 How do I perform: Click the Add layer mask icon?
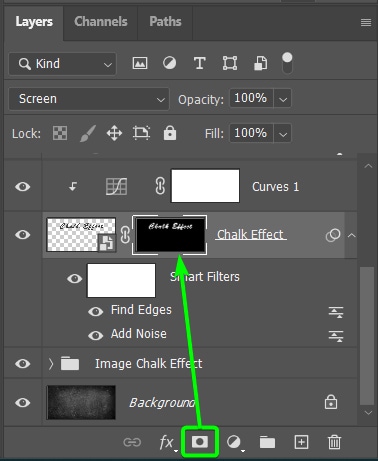tap(200, 442)
